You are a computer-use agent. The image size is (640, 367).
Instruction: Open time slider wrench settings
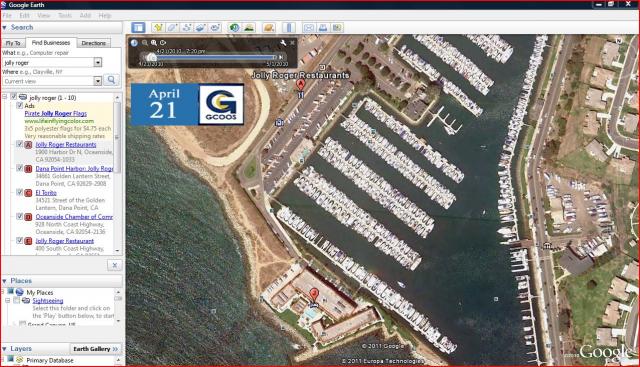(283, 42)
